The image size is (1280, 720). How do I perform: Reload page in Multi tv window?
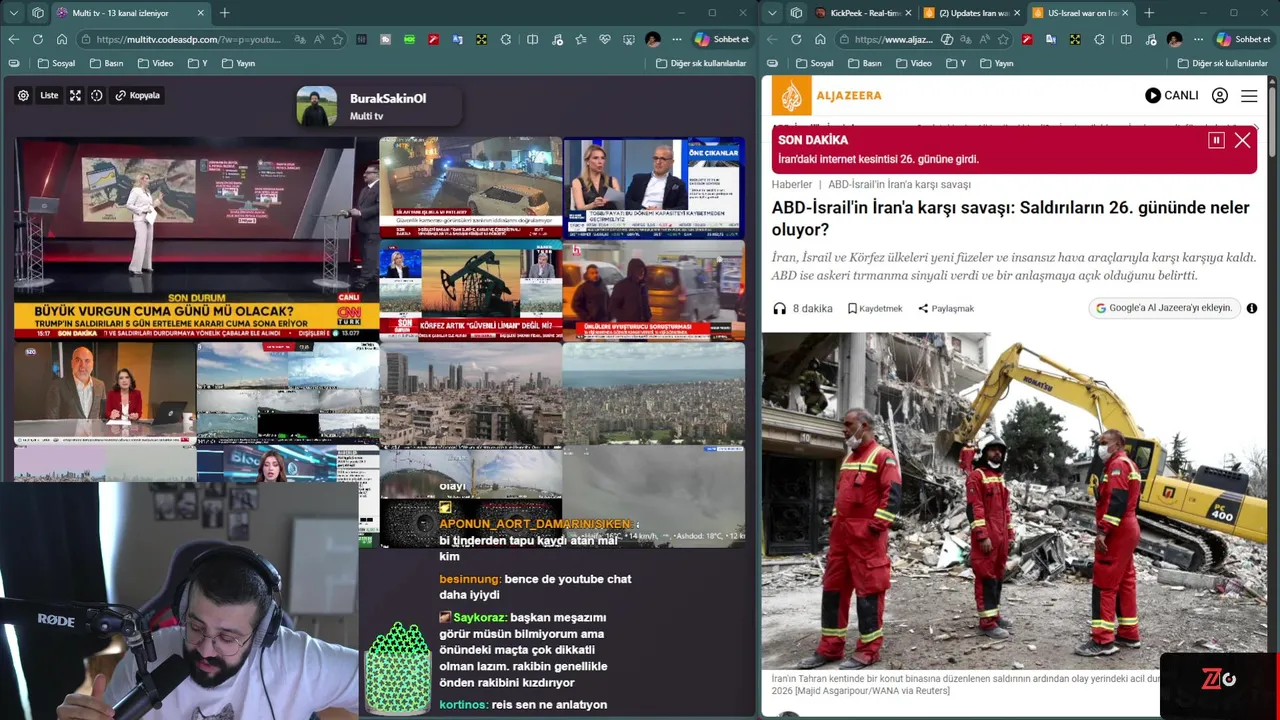(38, 39)
